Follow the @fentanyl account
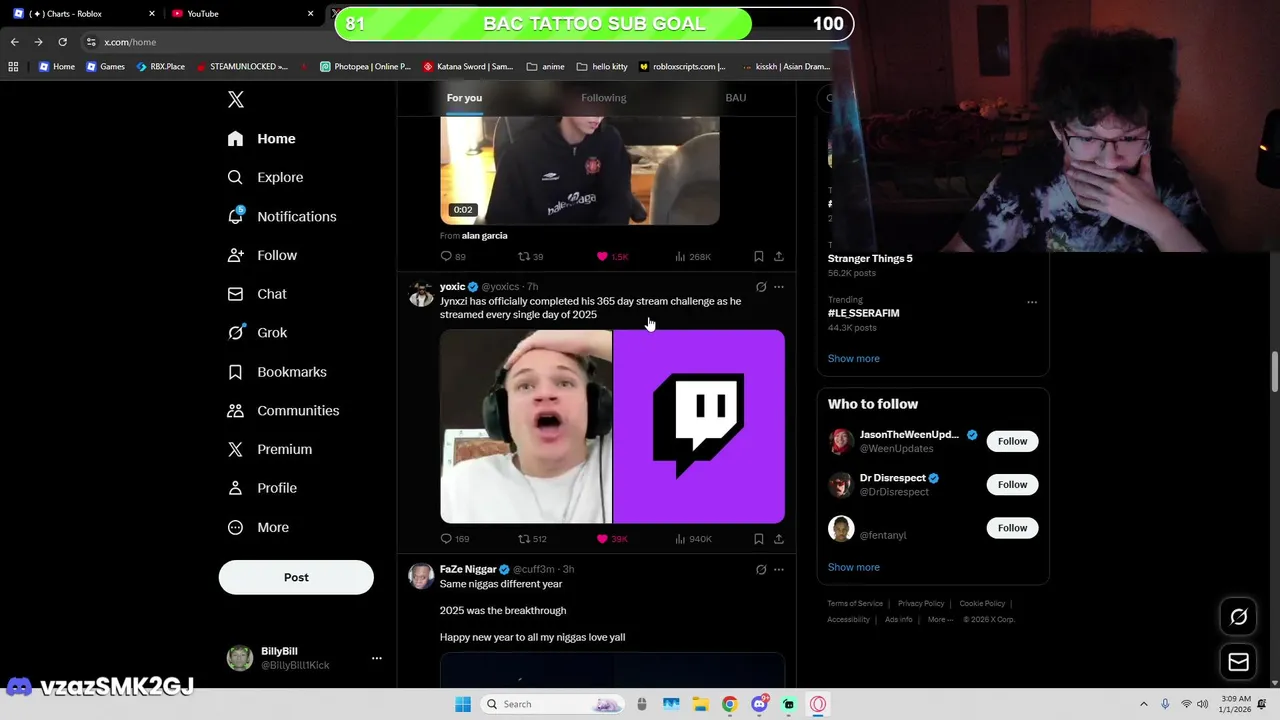 point(1012,528)
